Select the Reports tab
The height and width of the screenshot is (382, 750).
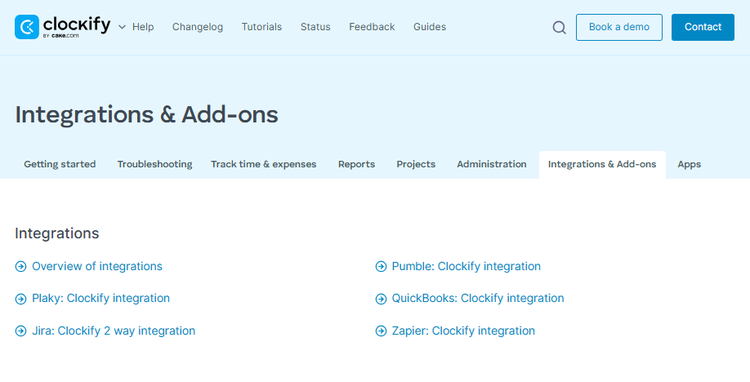point(356,164)
